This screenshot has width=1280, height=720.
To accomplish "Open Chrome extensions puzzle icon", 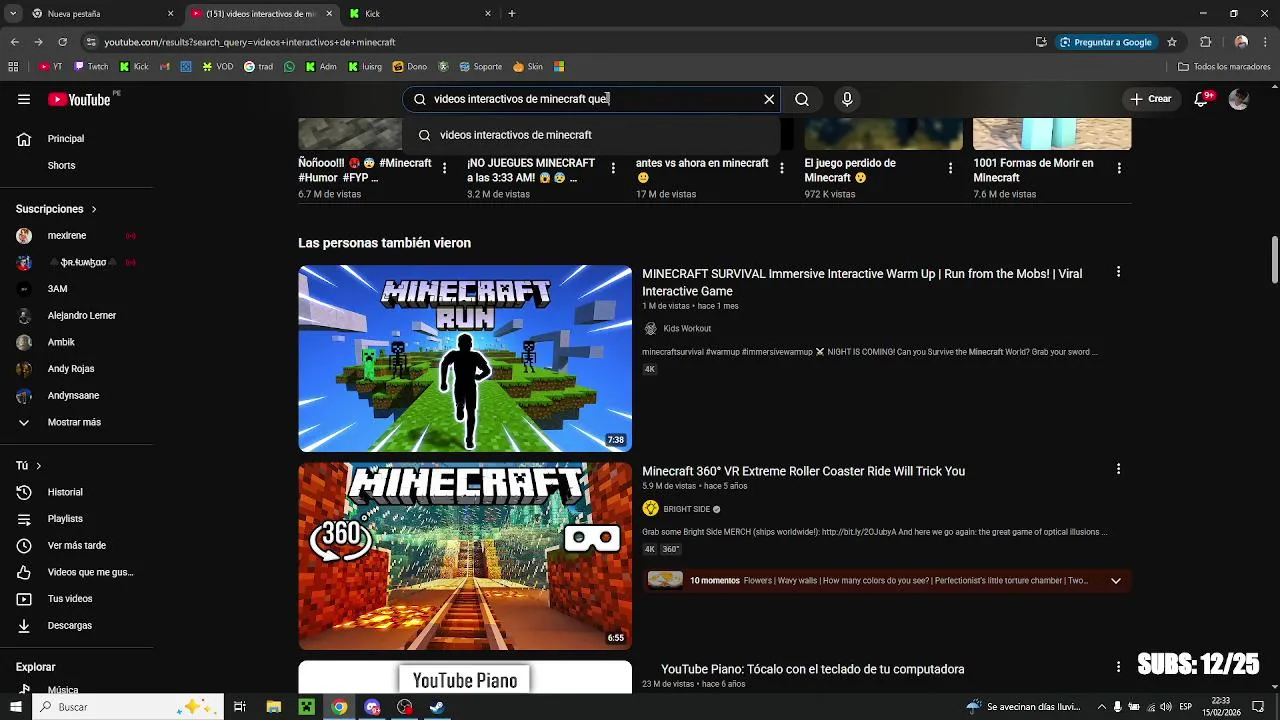I will [1206, 42].
